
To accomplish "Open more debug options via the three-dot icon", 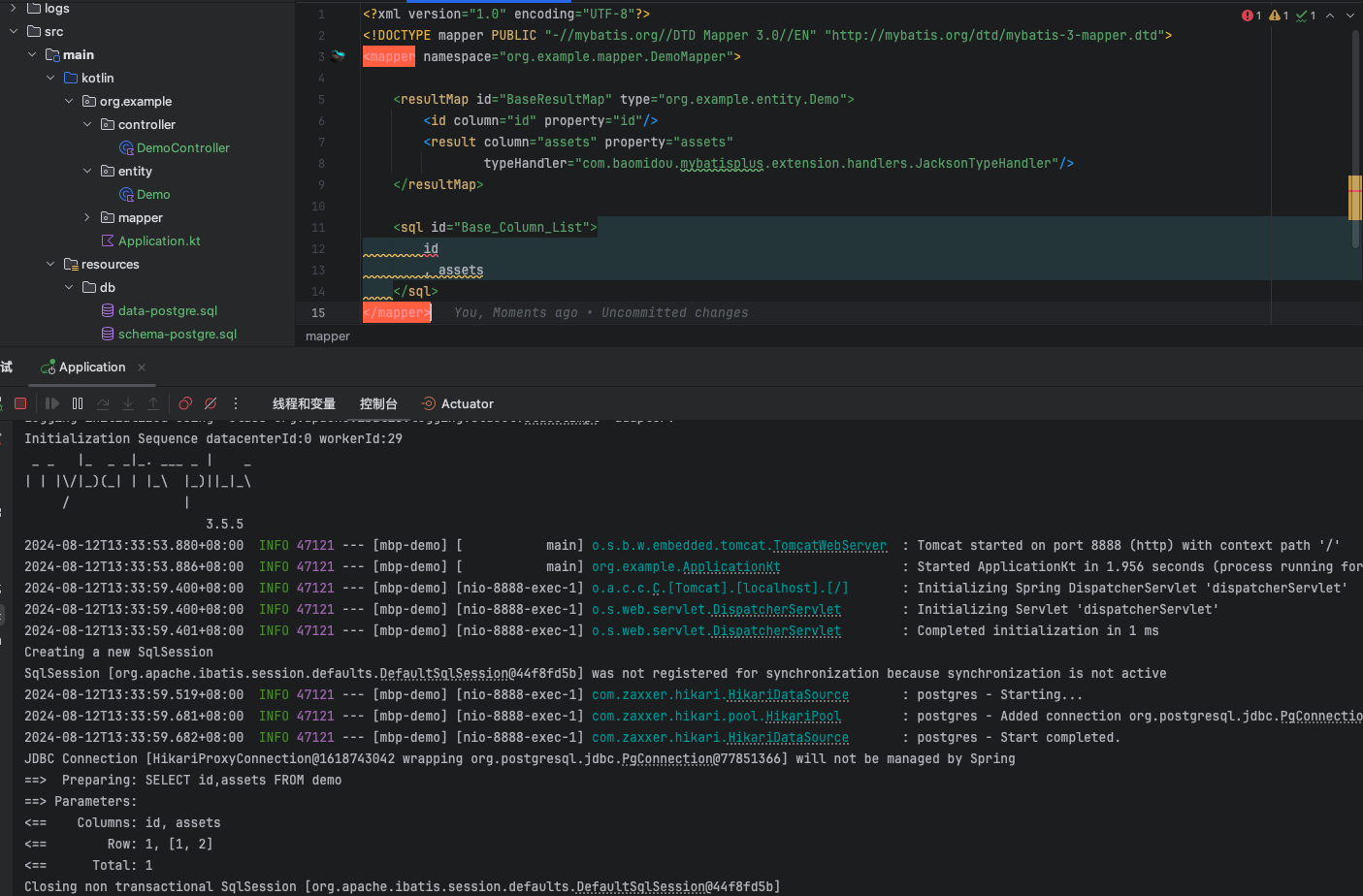I will [x=235, y=403].
